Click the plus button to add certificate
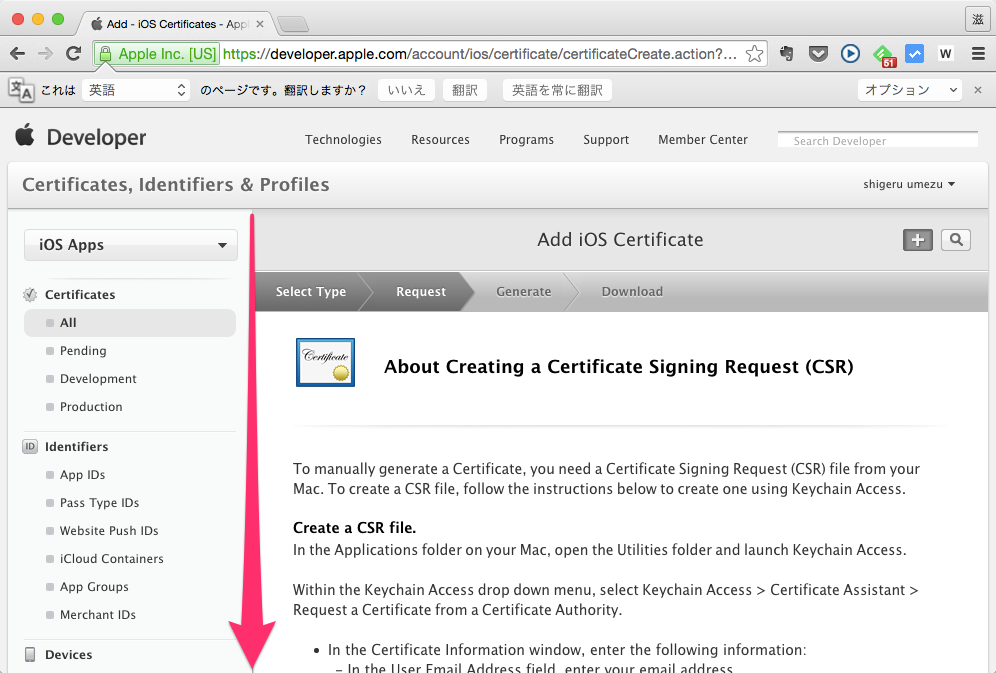This screenshot has height=673, width=996. 918,240
